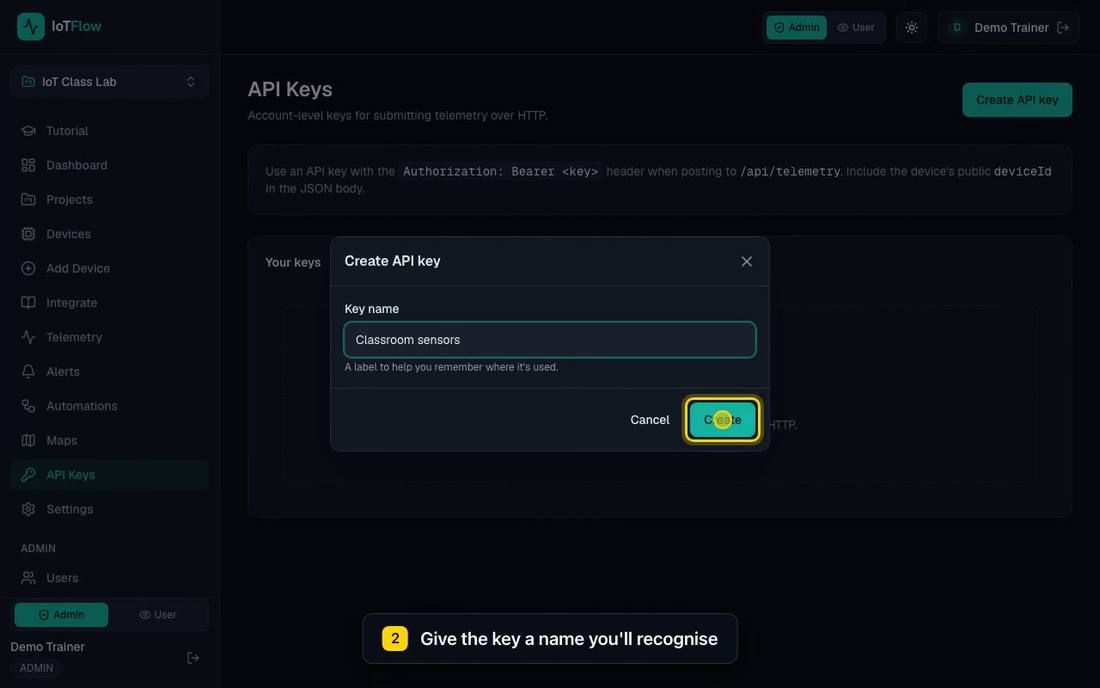Open Projects in the sidebar

[109, 199]
